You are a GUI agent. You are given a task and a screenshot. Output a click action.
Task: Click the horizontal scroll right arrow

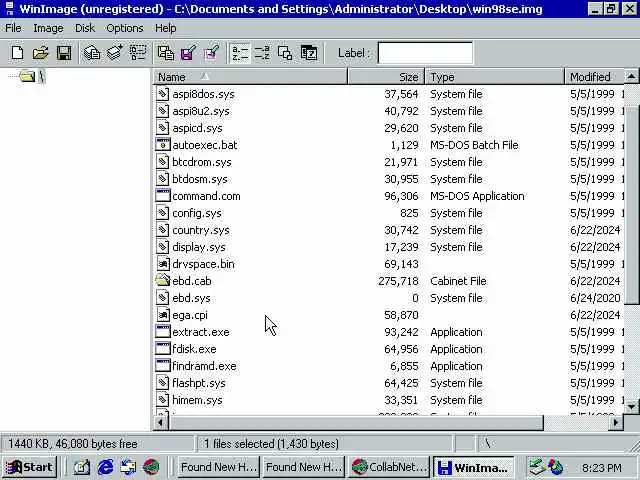[616, 422]
